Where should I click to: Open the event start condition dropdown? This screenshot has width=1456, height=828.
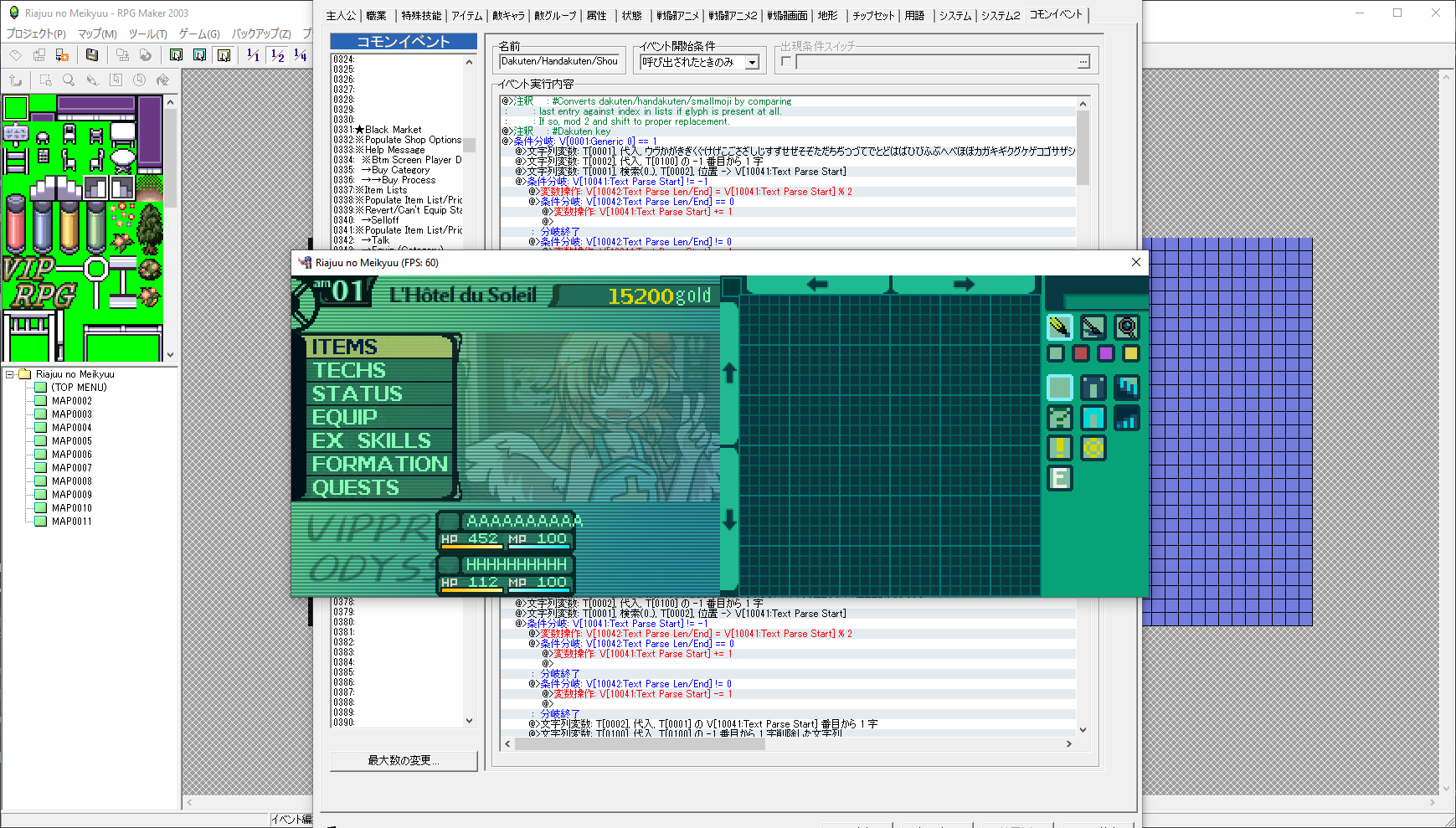point(752,63)
